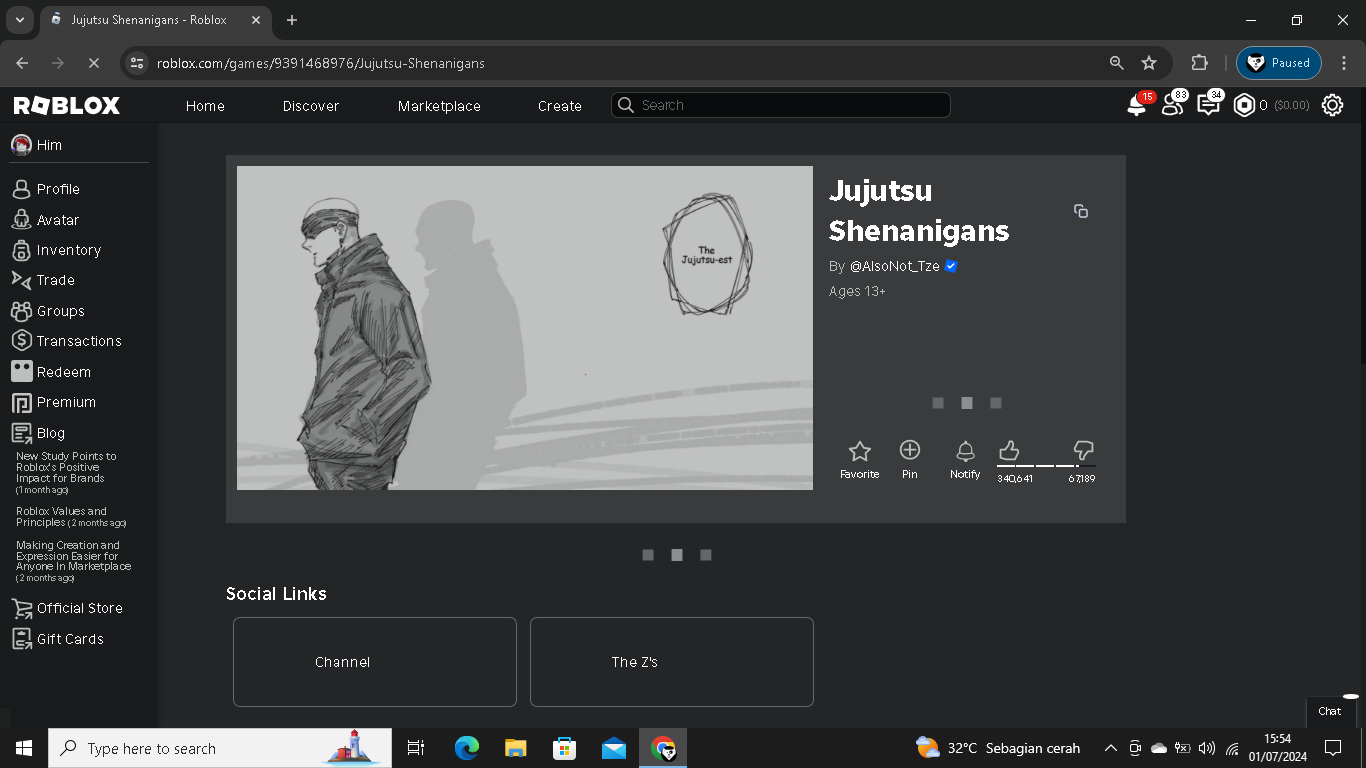The width and height of the screenshot is (1366, 768).
Task: Go back to the previous page
Action: 23,63
